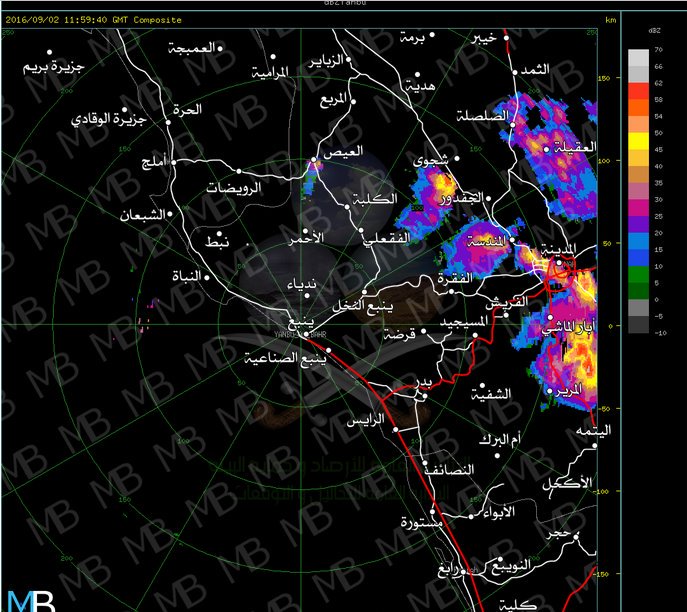Click the lightest gray swatch below 70 dBZ
This screenshot has height=612, width=687.
638,58
